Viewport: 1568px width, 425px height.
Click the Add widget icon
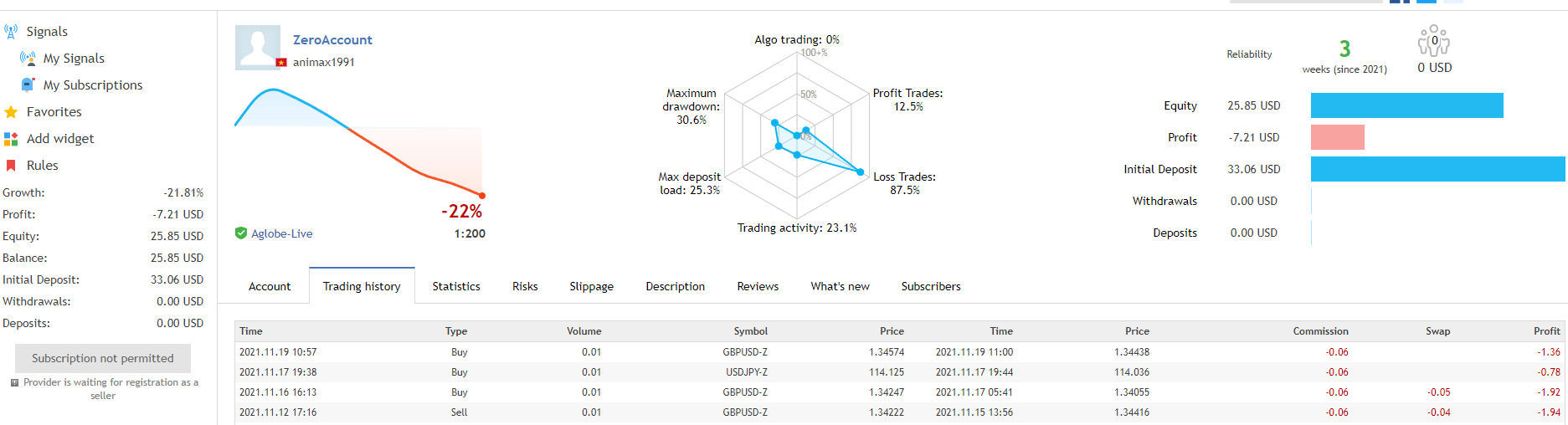[11, 139]
